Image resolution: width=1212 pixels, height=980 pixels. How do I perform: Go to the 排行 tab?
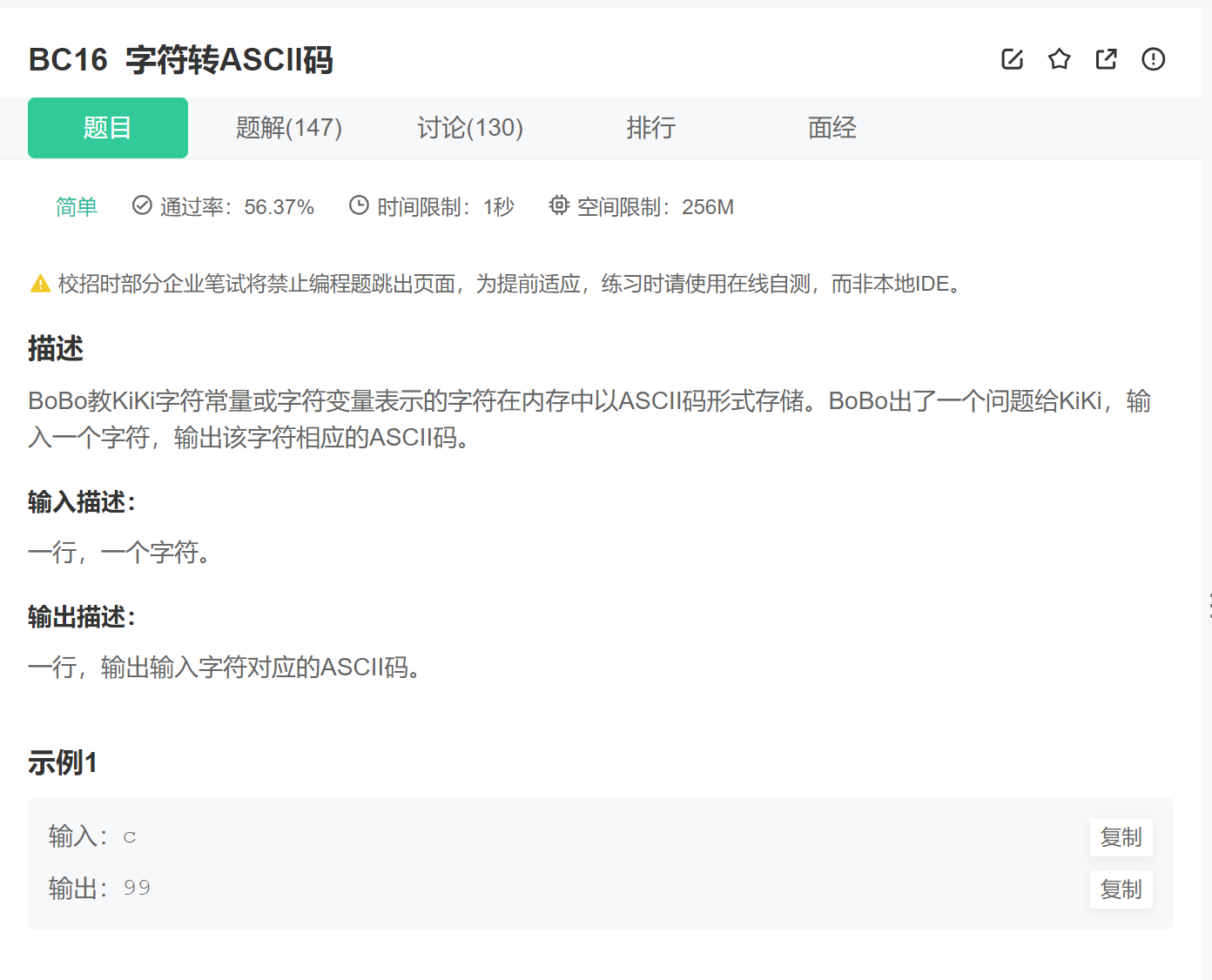[651, 128]
